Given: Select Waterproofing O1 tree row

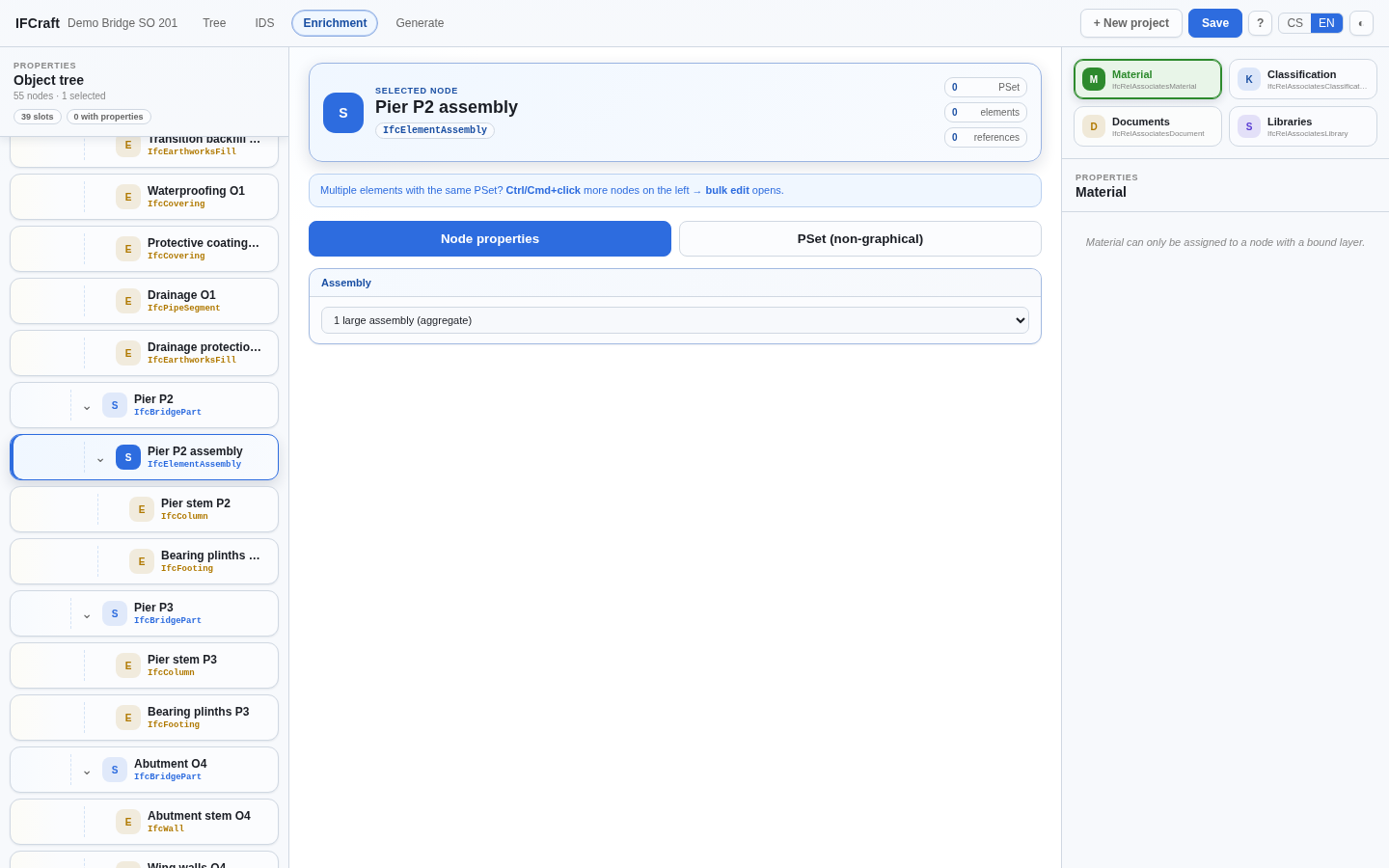Looking at the screenshot, I should (145, 197).
